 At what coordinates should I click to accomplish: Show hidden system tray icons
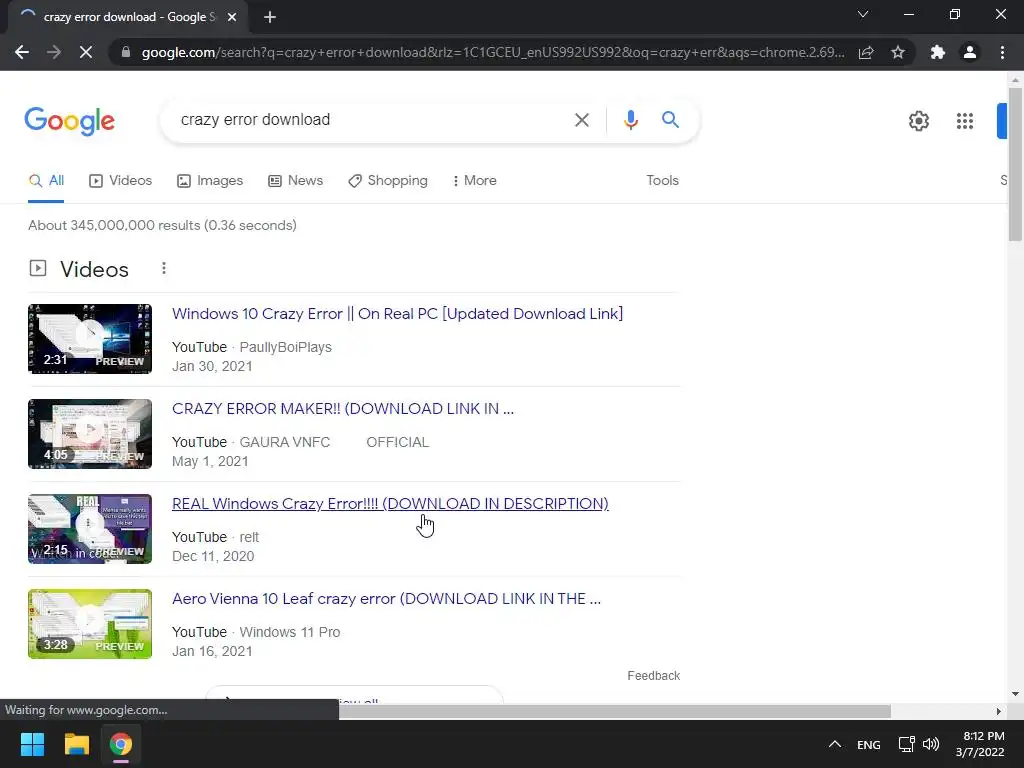point(835,744)
